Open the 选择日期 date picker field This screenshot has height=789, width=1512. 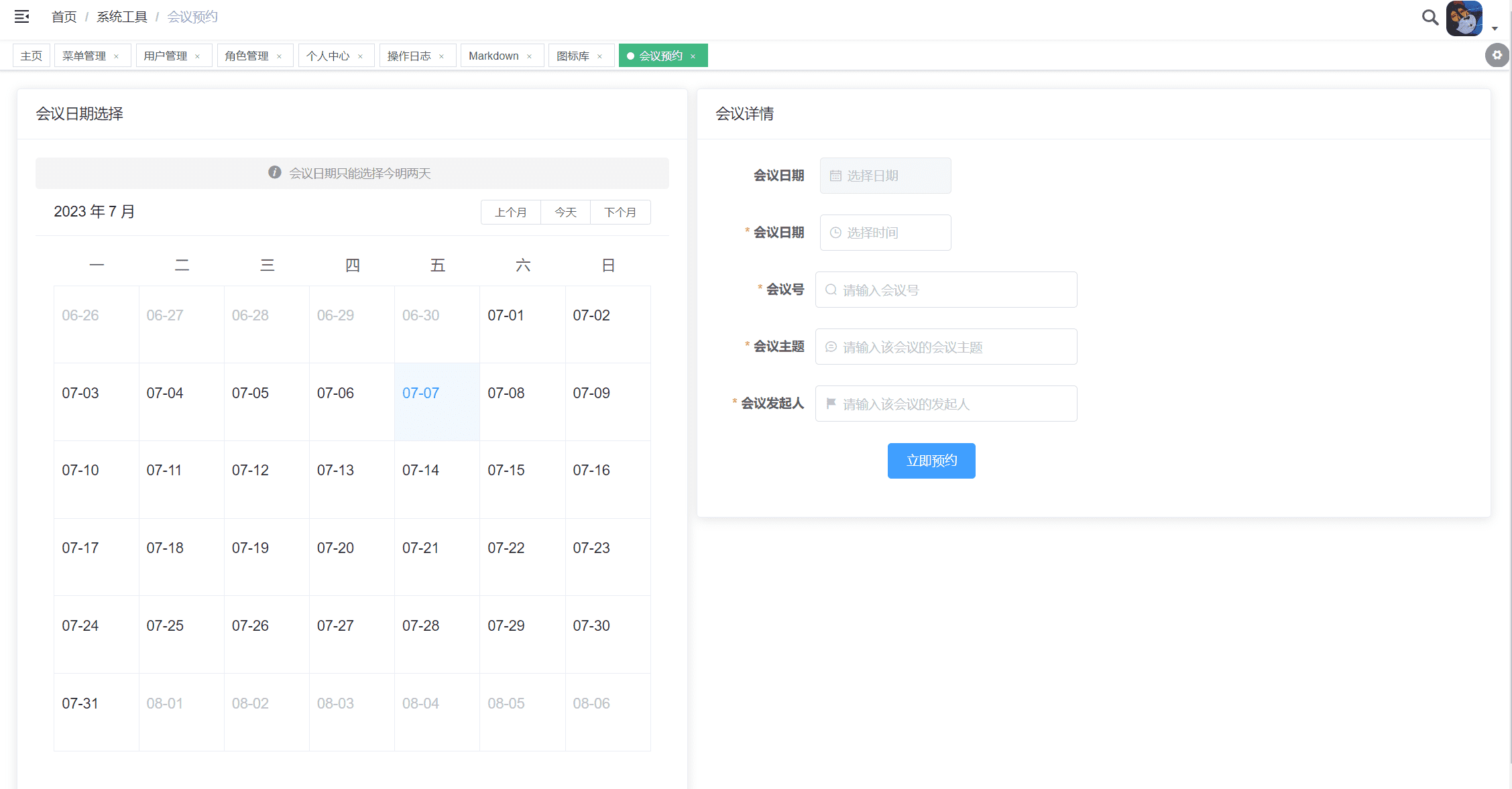(885, 176)
